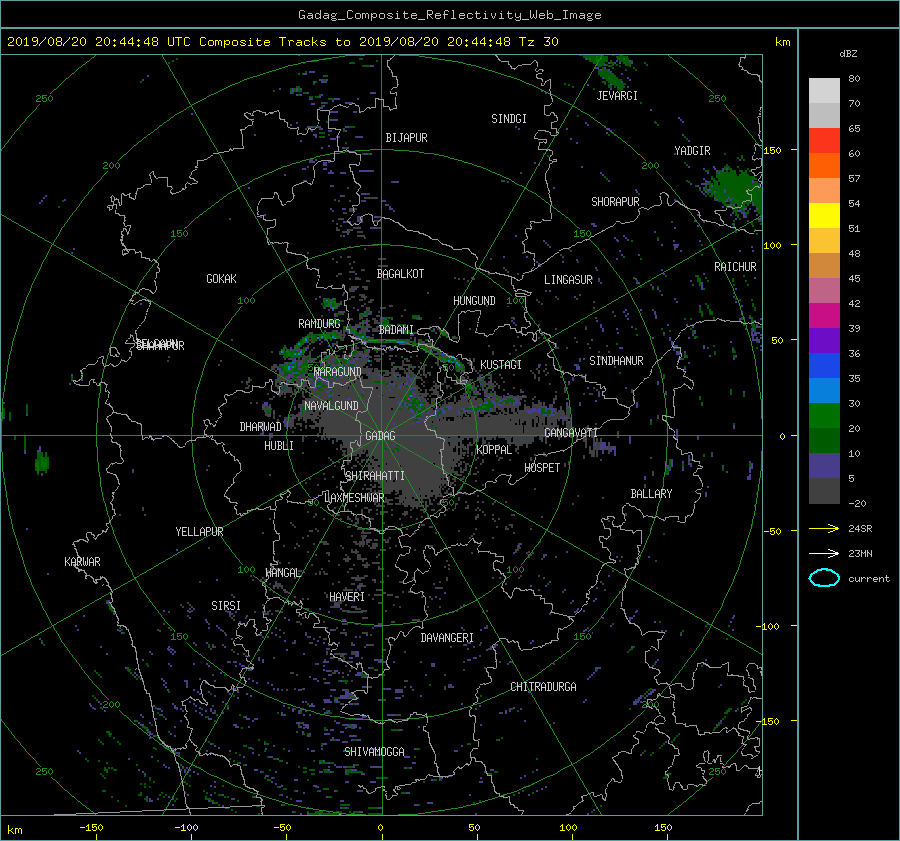The image size is (900, 841).
Task: Click the NARAGUND city label
Action: [338, 372]
